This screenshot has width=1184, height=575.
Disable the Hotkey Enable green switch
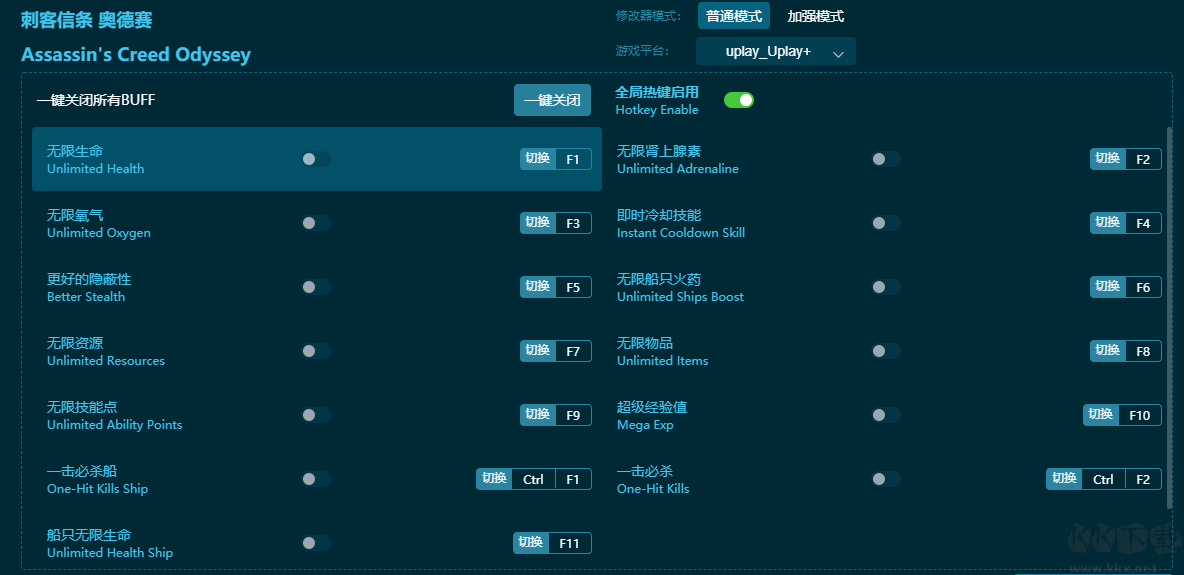click(738, 100)
